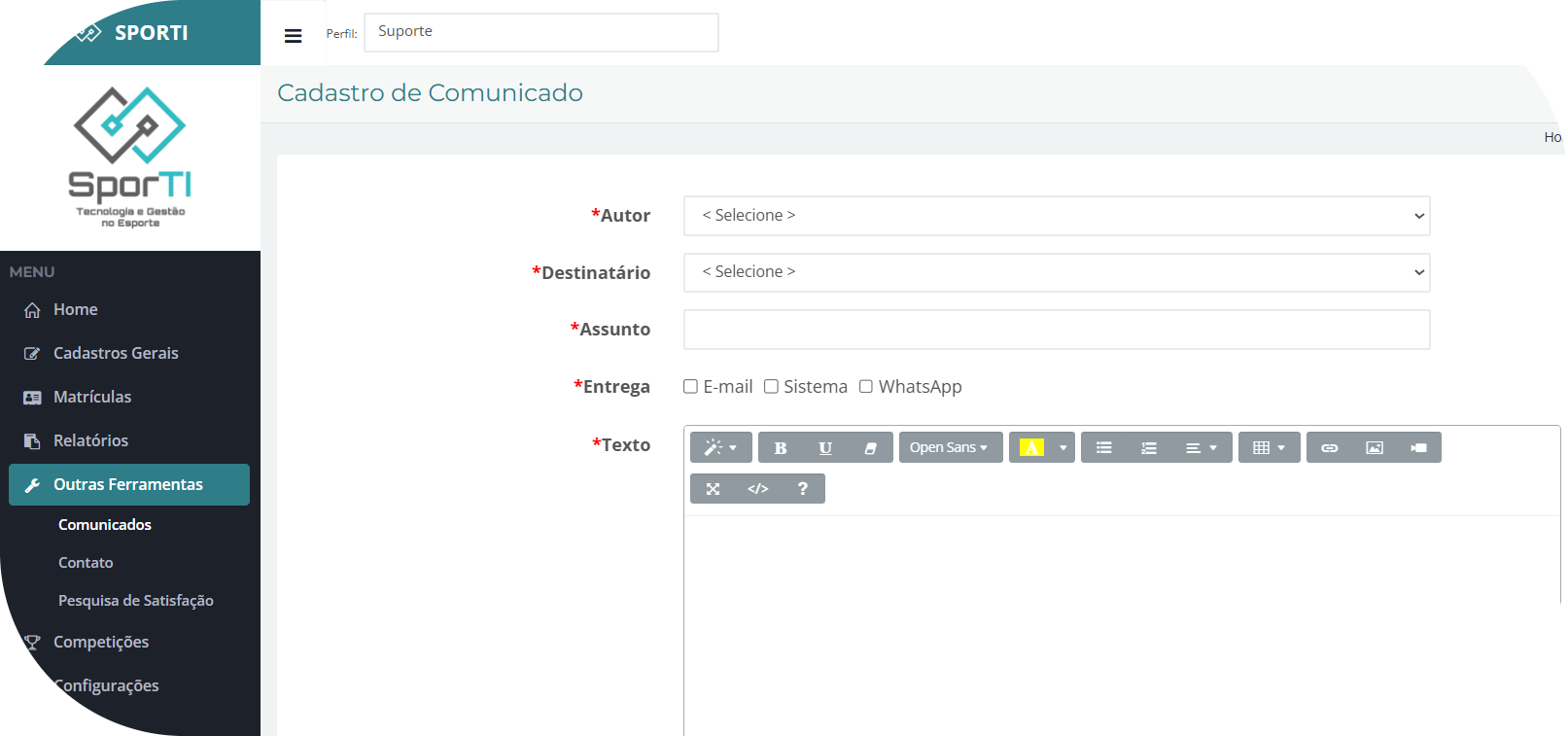Enable E-mail delivery checkbox
This screenshot has width=1568, height=736.
690,387
